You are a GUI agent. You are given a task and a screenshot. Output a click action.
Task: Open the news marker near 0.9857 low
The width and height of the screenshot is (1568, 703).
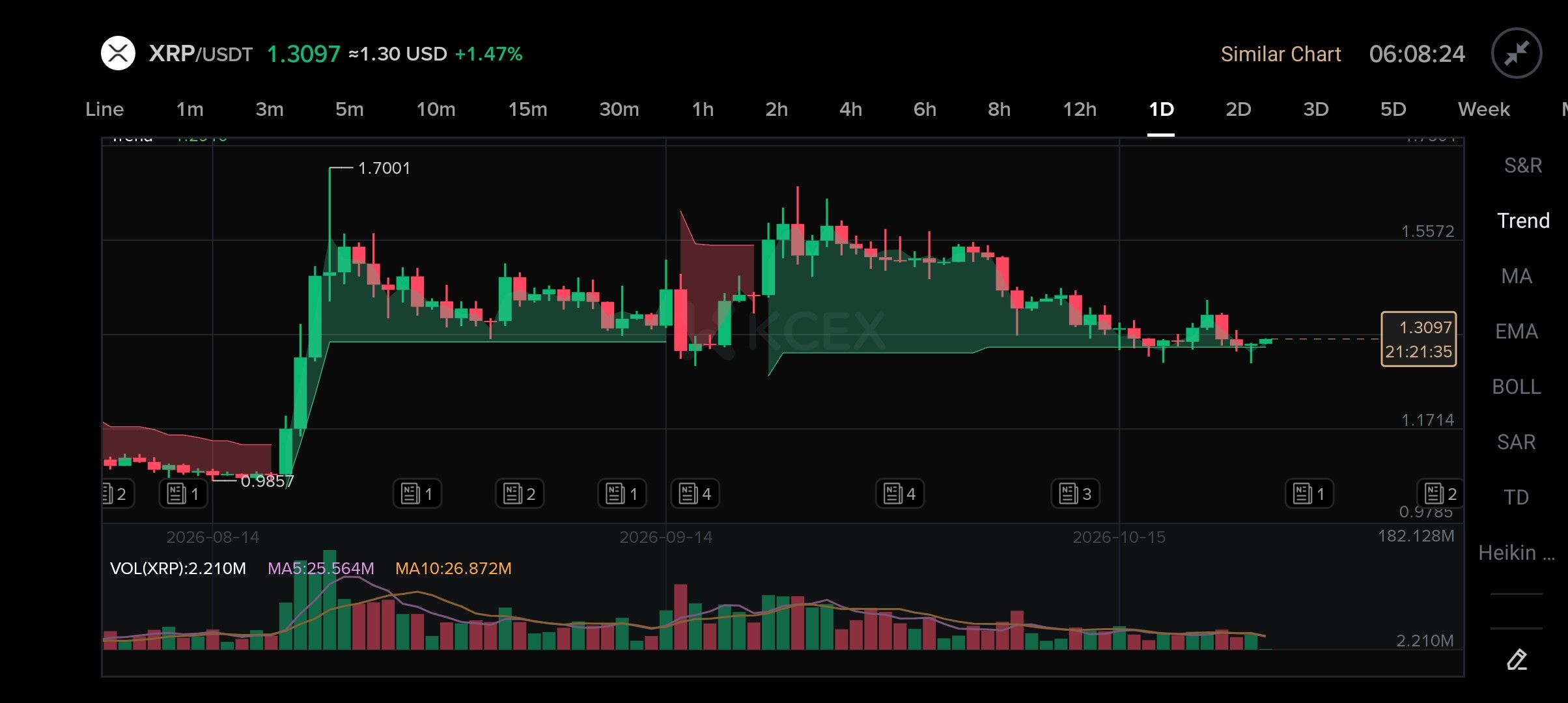tap(184, 494)
